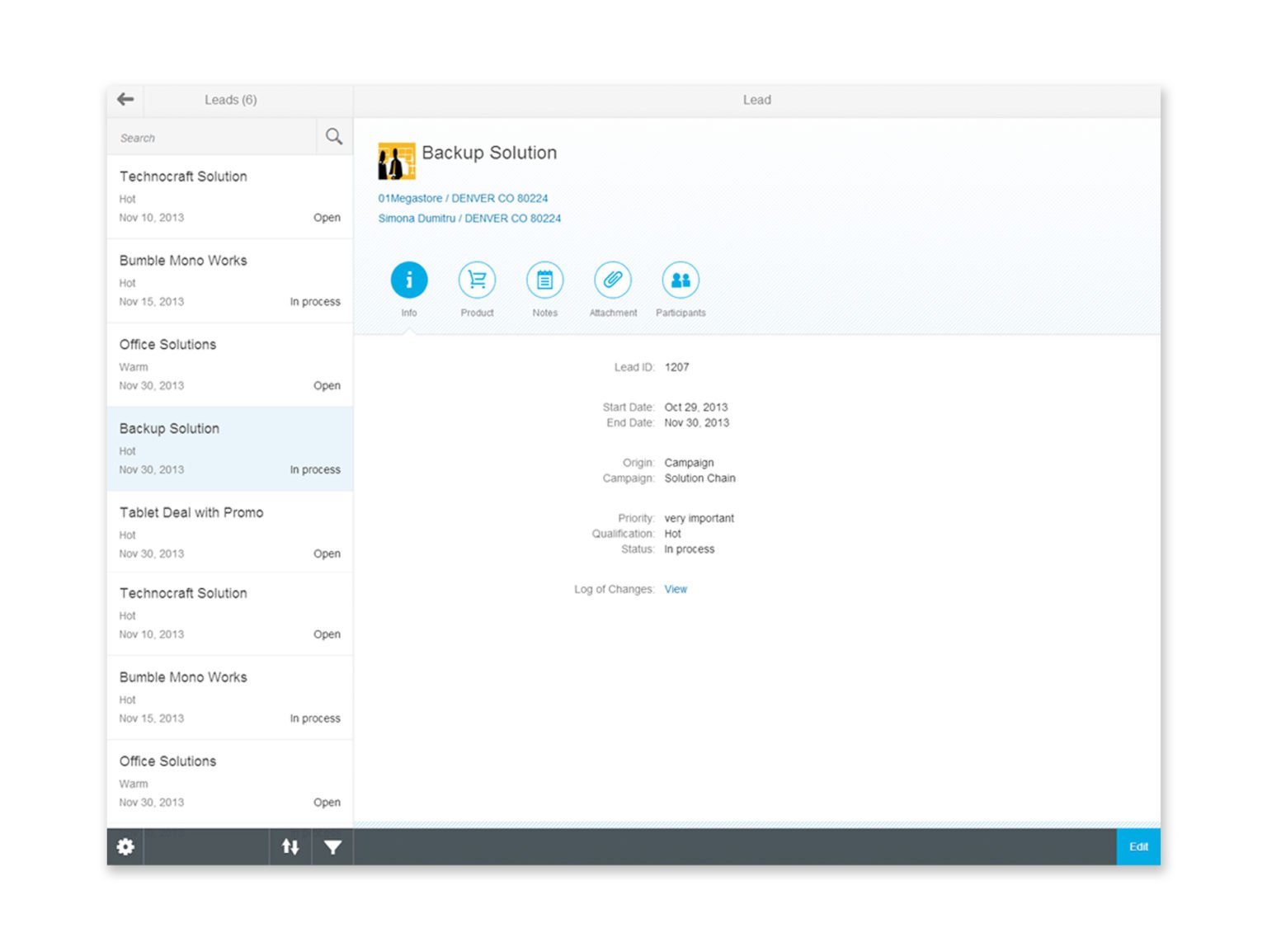Image resolution: width=1267 pixels, height=952 pixels.
Task: Open the Product cart icon
Action: coord(477,280)
